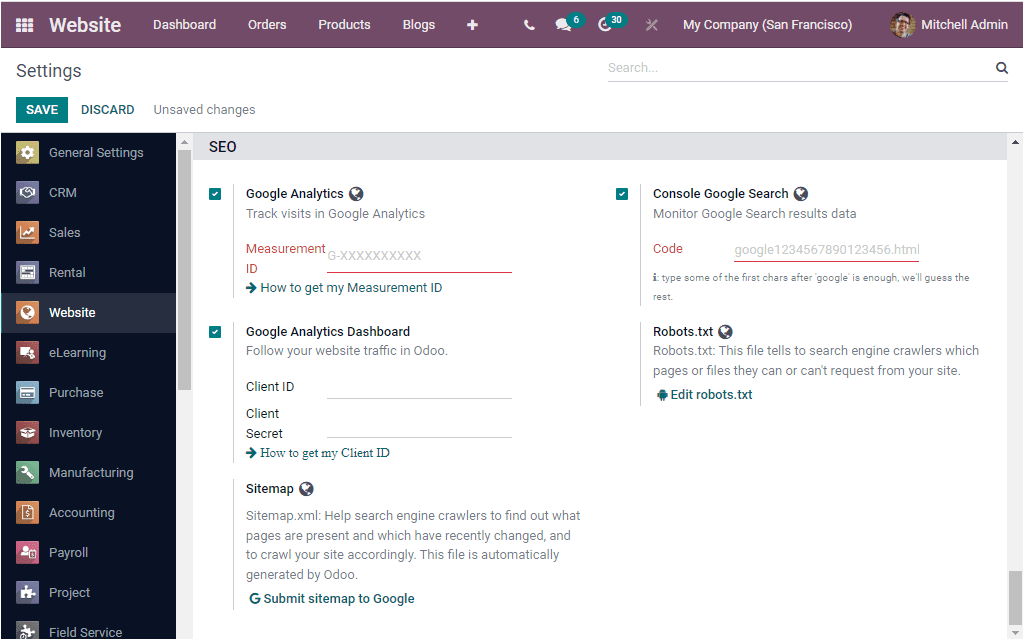Screen dimensions: 1024x640
Task: Uncheck the Console Google Search option
Action: (x=622, y=193)
